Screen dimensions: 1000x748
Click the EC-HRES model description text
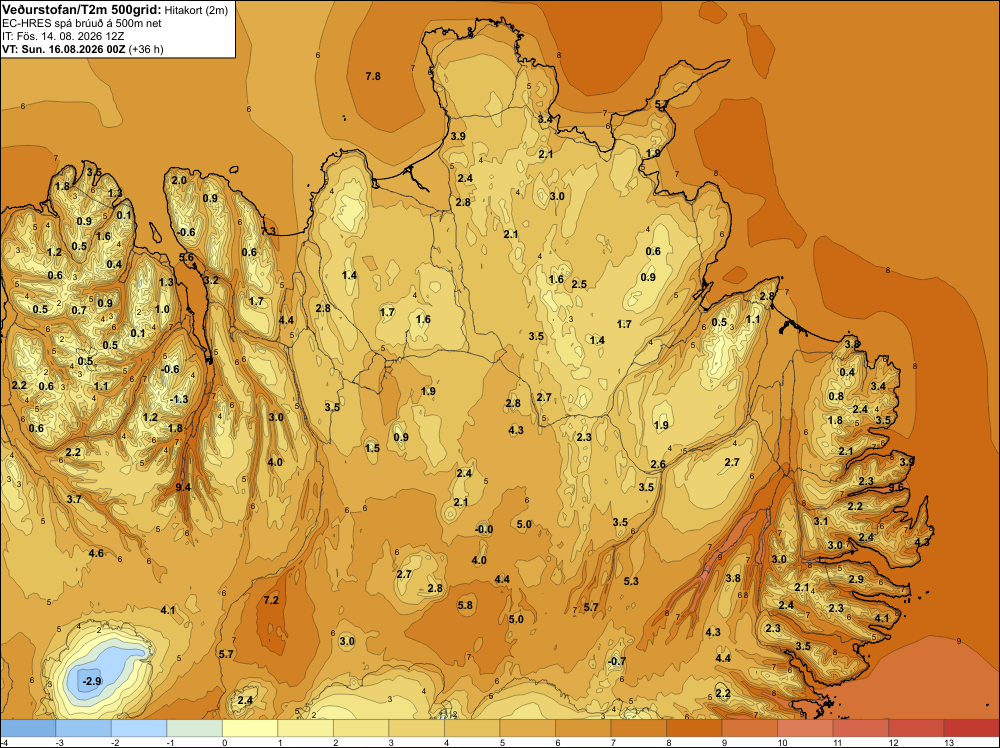pos(82,24)
